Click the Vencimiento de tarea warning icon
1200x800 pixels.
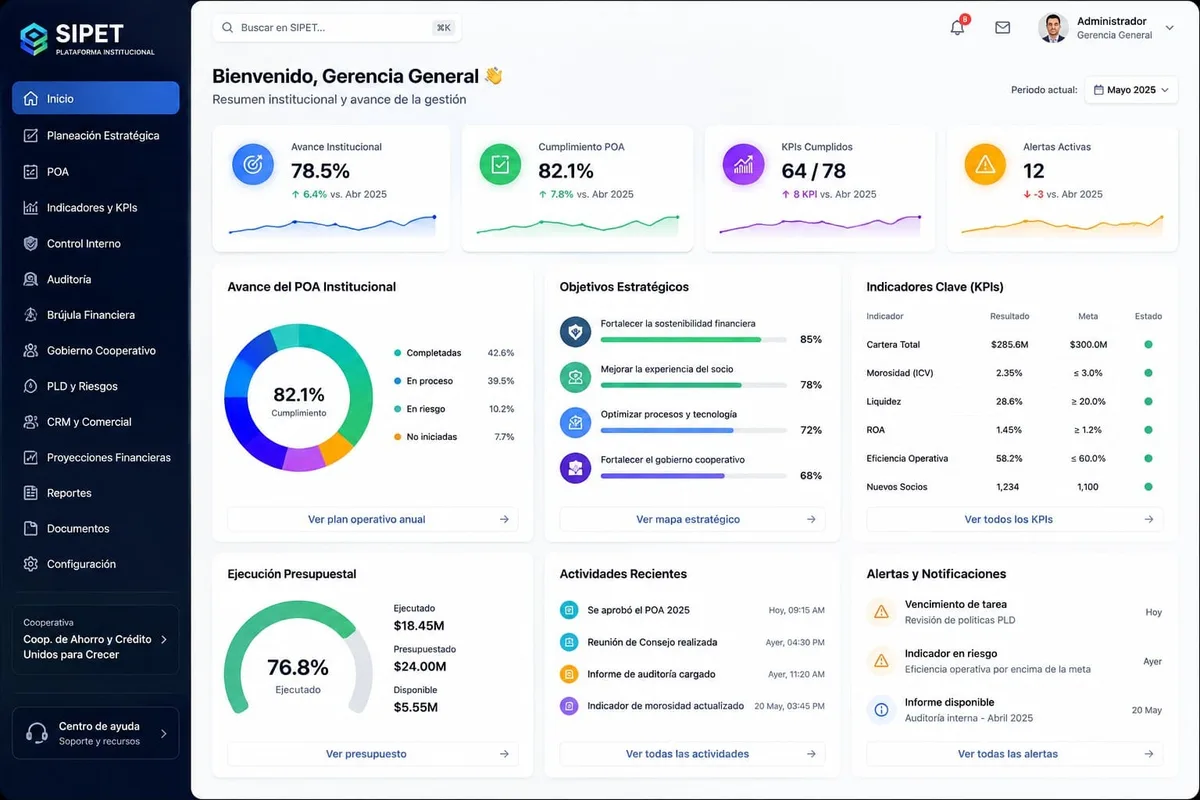tap(881, 611)
